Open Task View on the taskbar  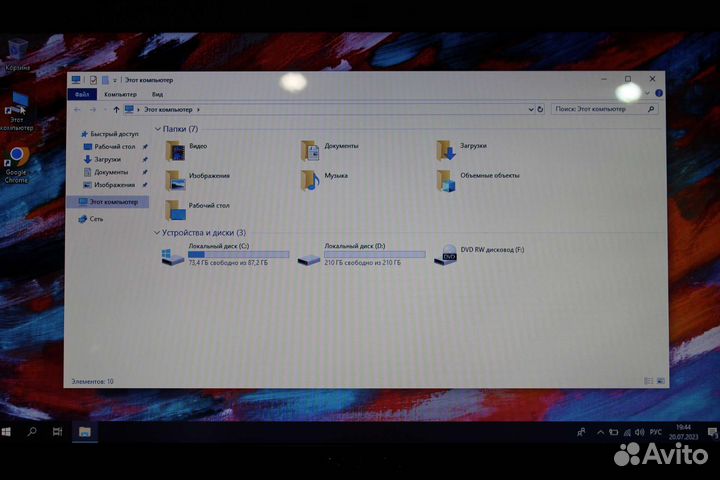[x=57, y=432]
